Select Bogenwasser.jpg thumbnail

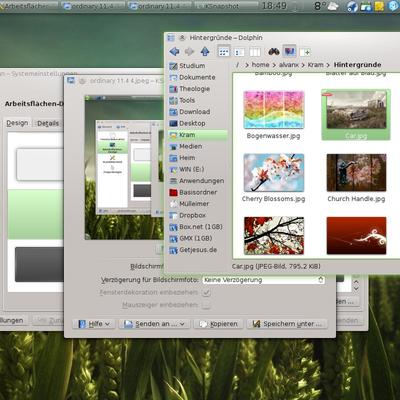click(274, 110)
